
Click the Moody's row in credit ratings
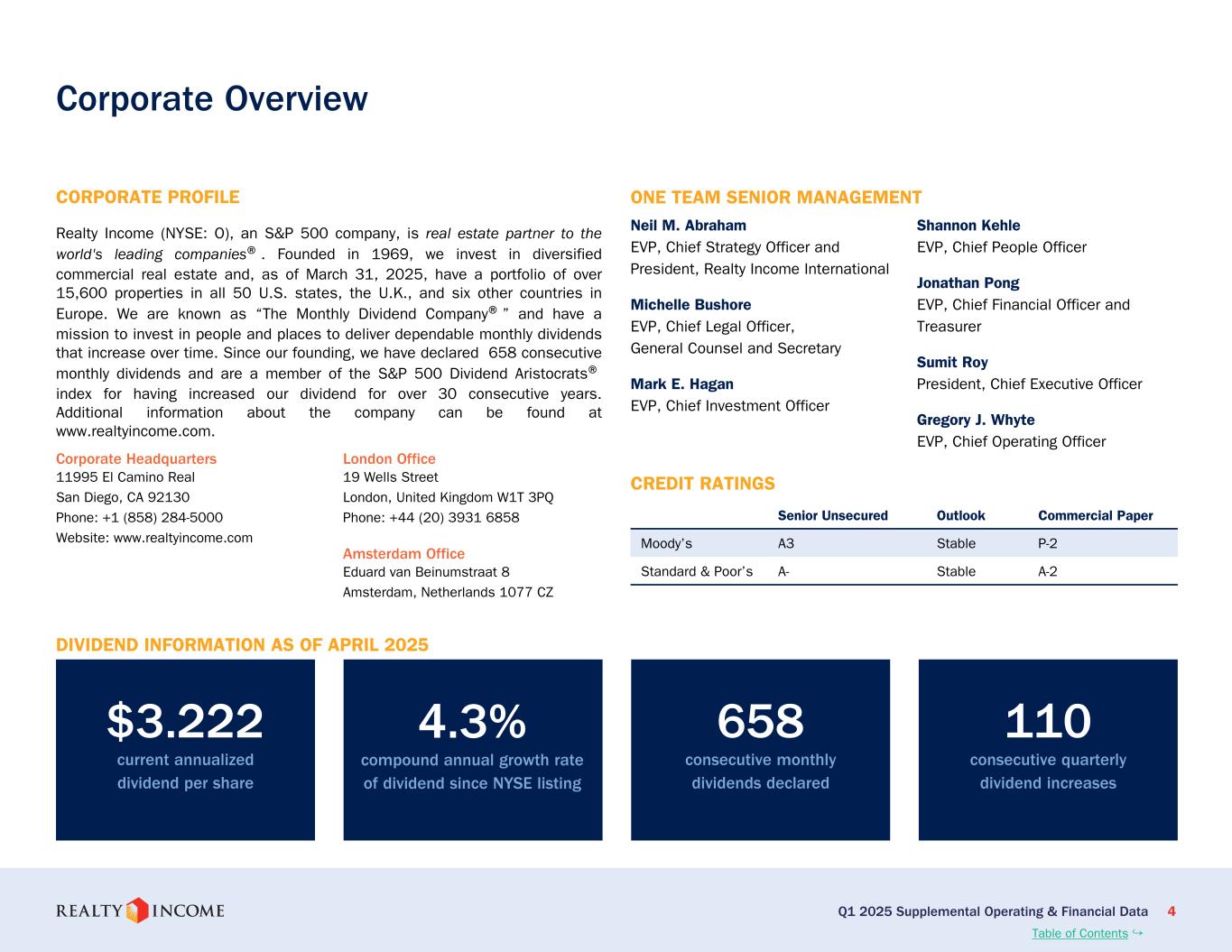pyautogui.click(x=903, y=543)
